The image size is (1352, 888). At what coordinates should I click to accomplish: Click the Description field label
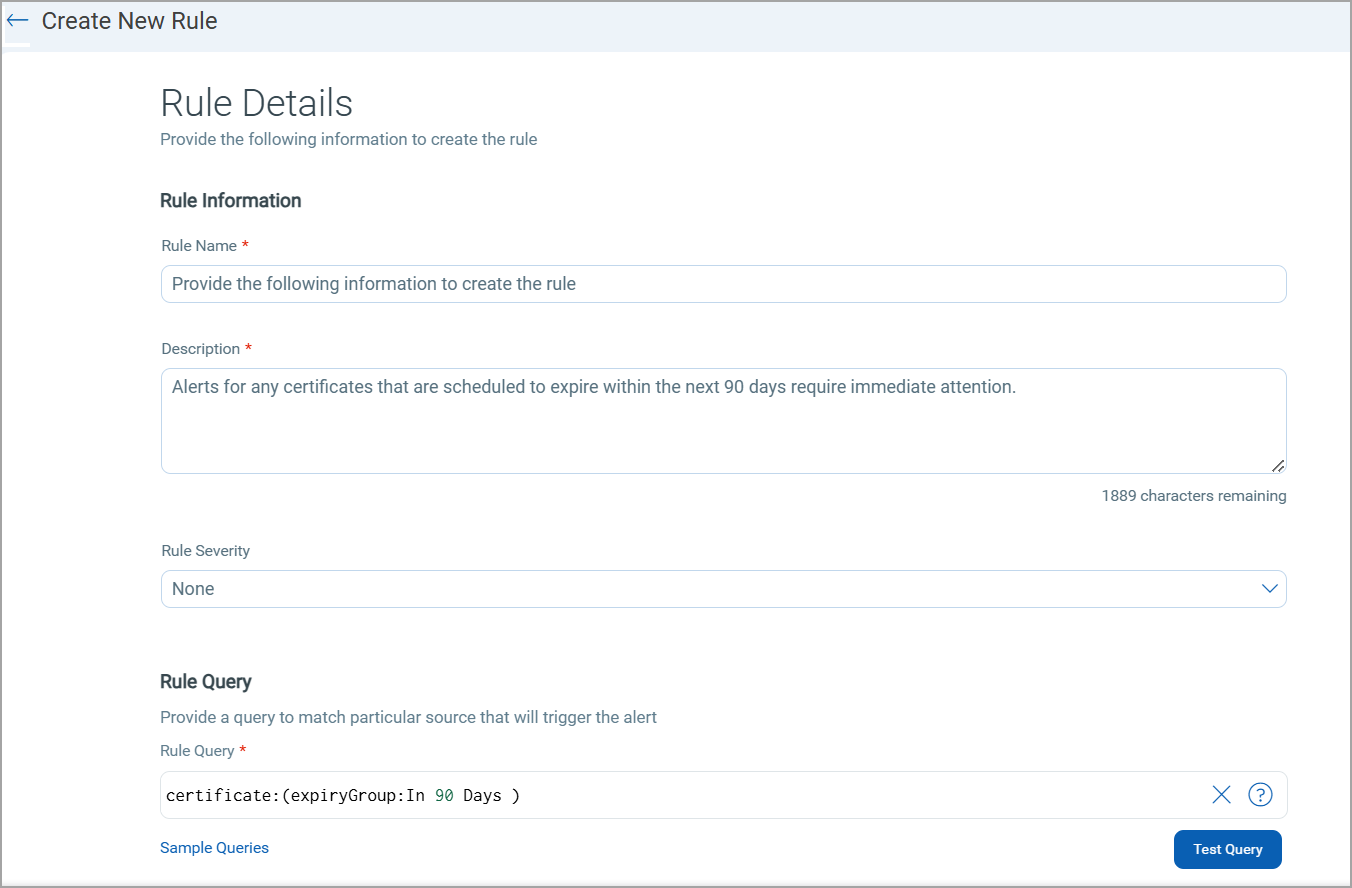pyautogui.click(x=200, y=349)
